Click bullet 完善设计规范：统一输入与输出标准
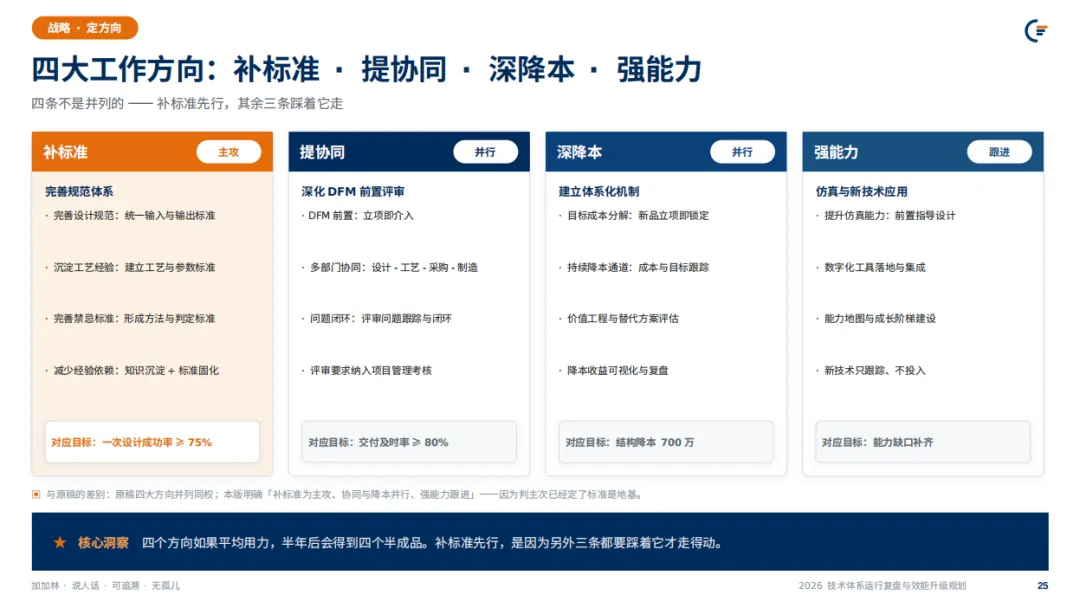The height and width of the screenshot is (608, 1080). point(131,216)
